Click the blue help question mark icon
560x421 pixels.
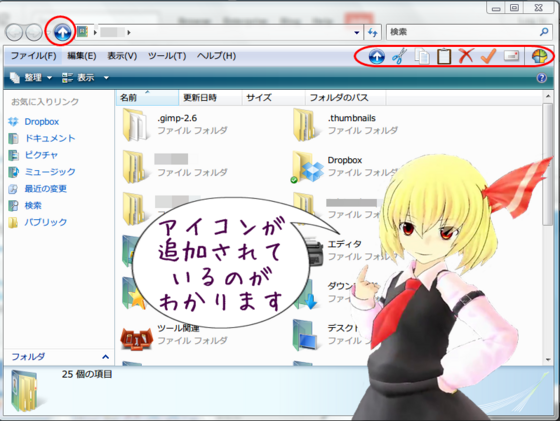(x=541, y=77)
